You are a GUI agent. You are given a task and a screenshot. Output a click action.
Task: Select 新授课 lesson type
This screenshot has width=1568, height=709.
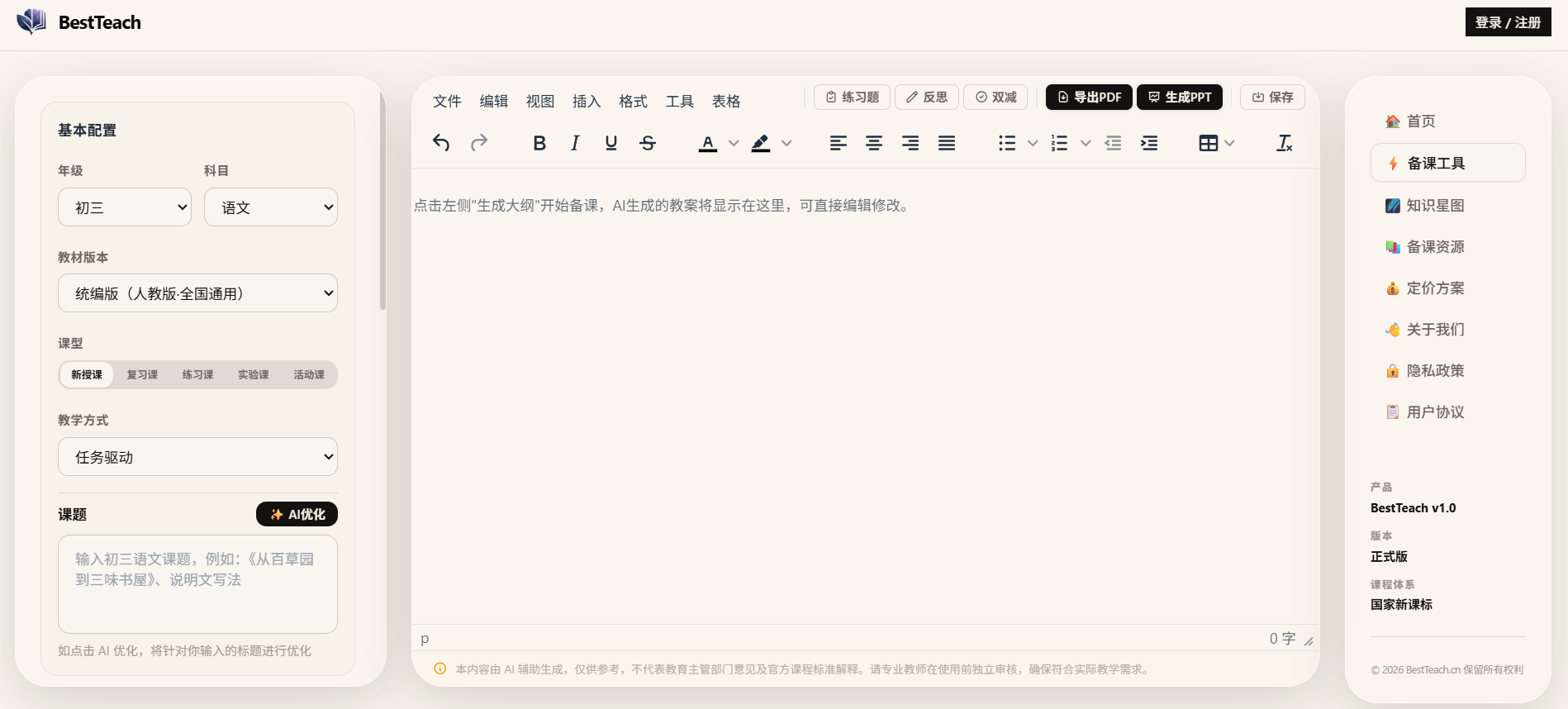(87, 374)
